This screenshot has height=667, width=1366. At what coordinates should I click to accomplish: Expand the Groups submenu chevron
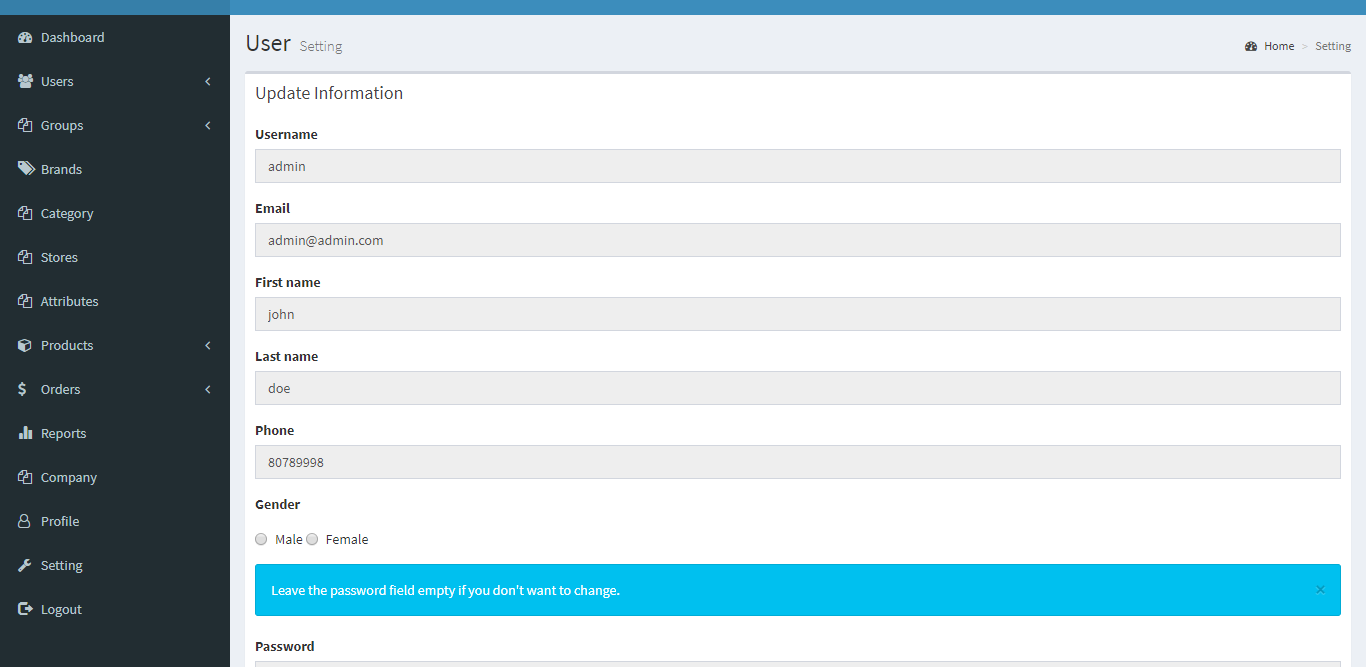click(x=208, y=125)
